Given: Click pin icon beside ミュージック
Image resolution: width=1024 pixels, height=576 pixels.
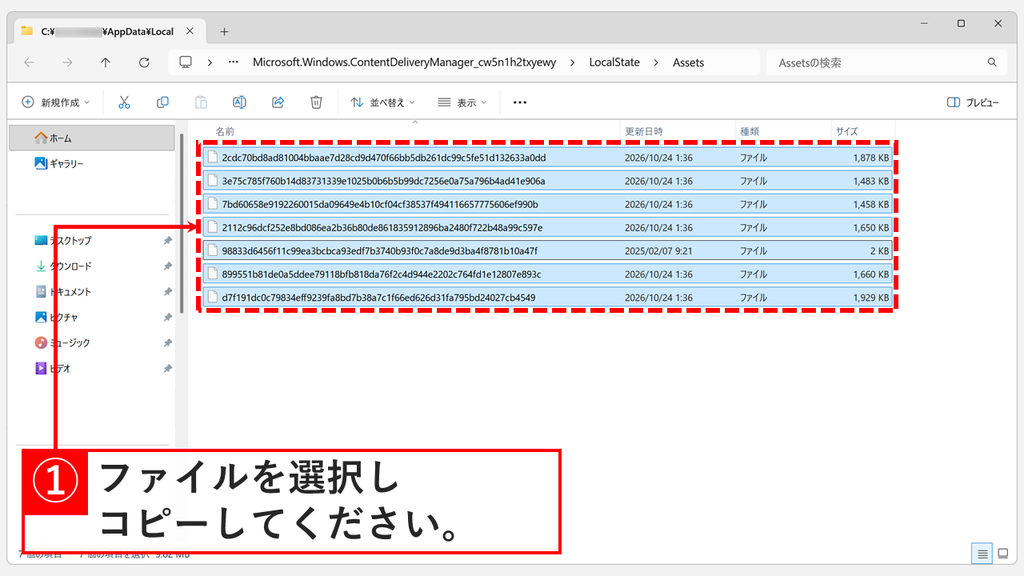Looking at the screenshot, I should tap(167, 342).
